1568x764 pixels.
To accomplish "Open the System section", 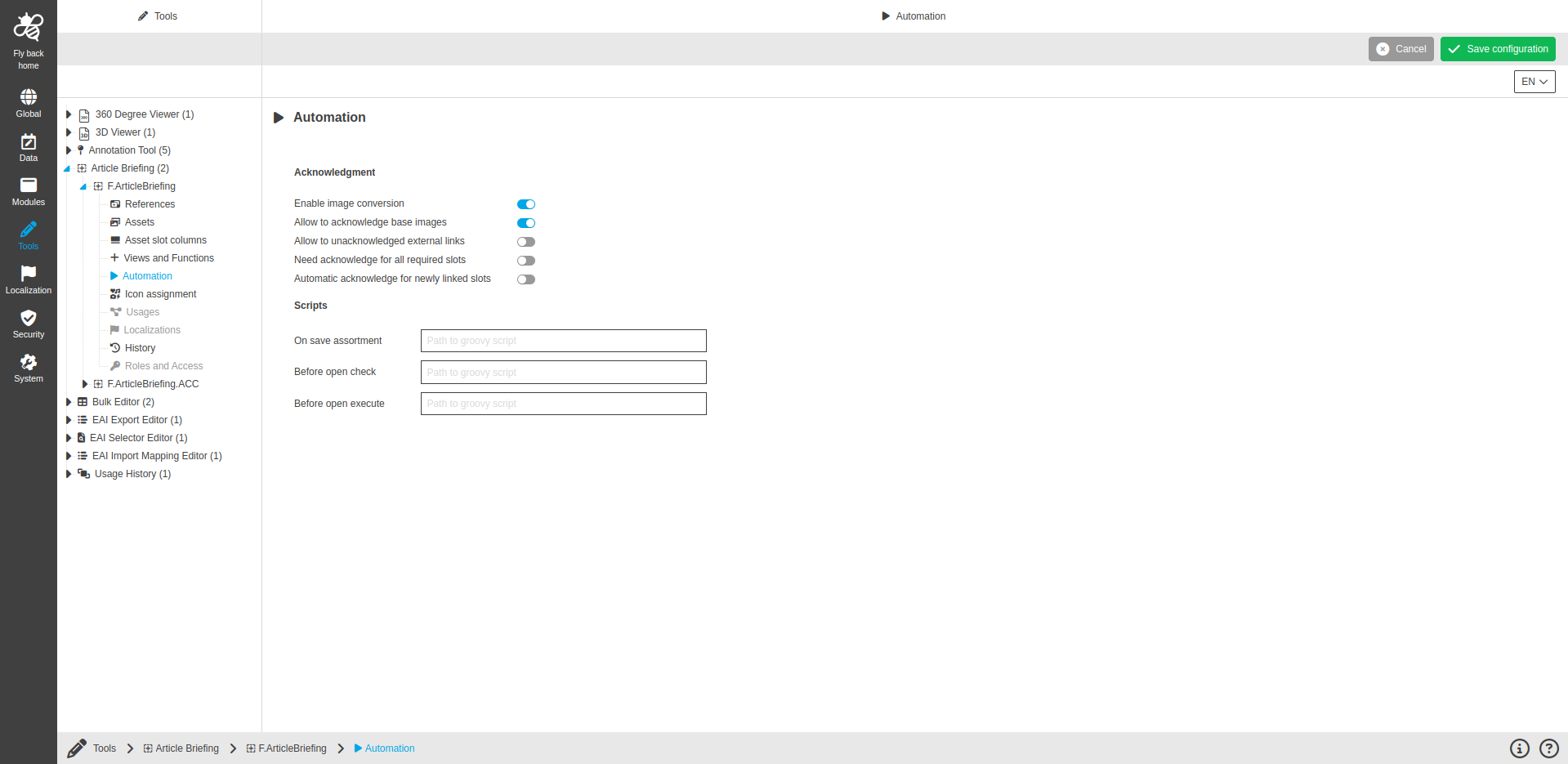I will point(28,365).
